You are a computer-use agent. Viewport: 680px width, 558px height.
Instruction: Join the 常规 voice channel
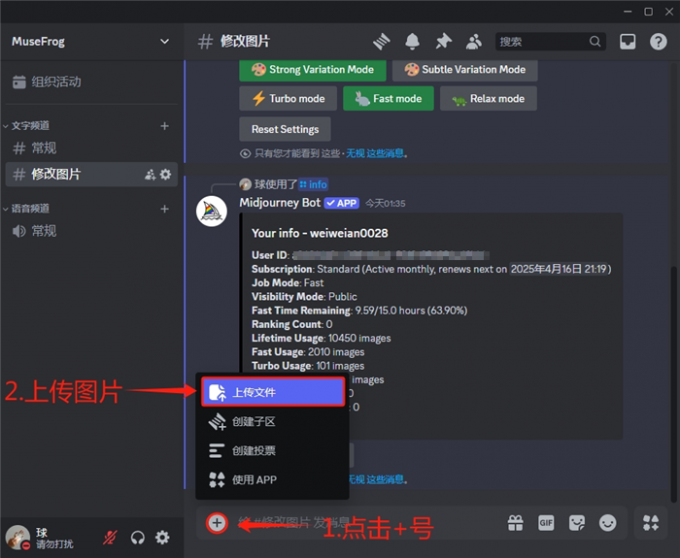tap(91, 231)
